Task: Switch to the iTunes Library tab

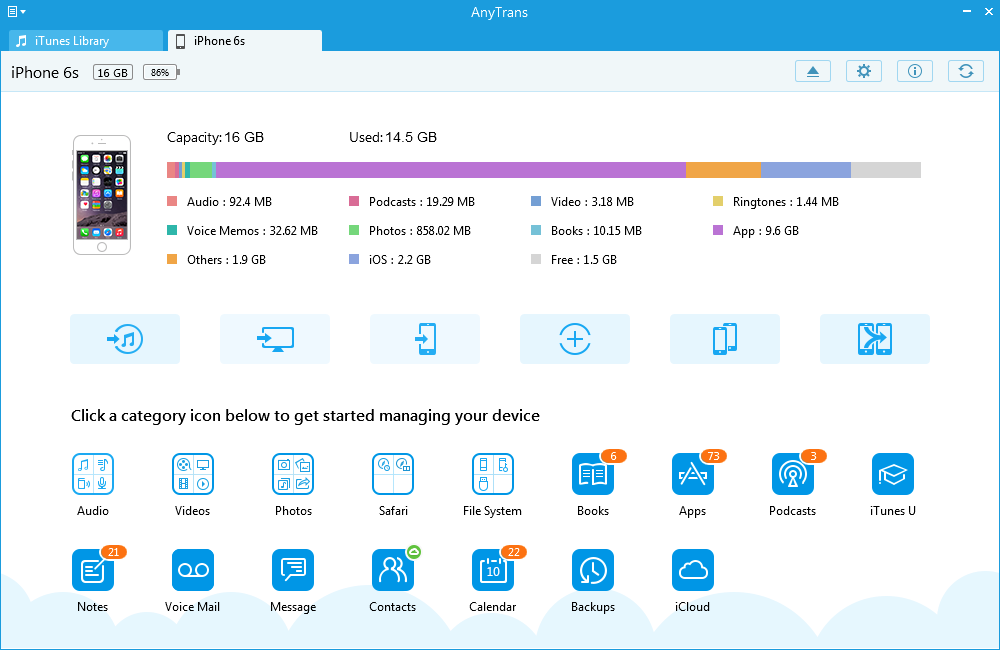Action: click(x=85, y=41)
